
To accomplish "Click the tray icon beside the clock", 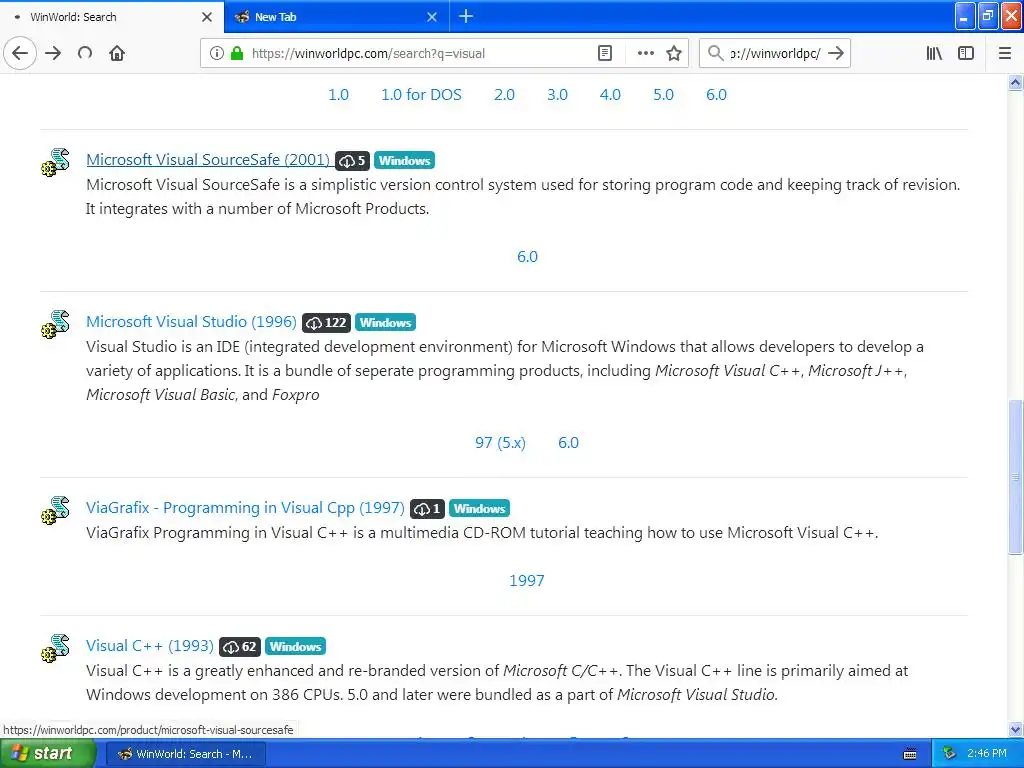I will [x=949, y=754].
